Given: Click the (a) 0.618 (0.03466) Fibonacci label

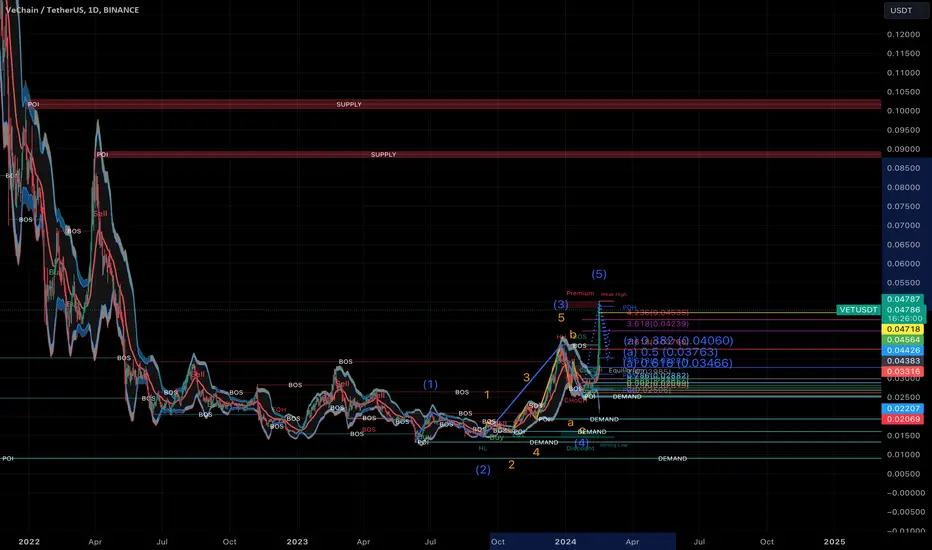Looking at the screenshot, I should pos(678,363).
